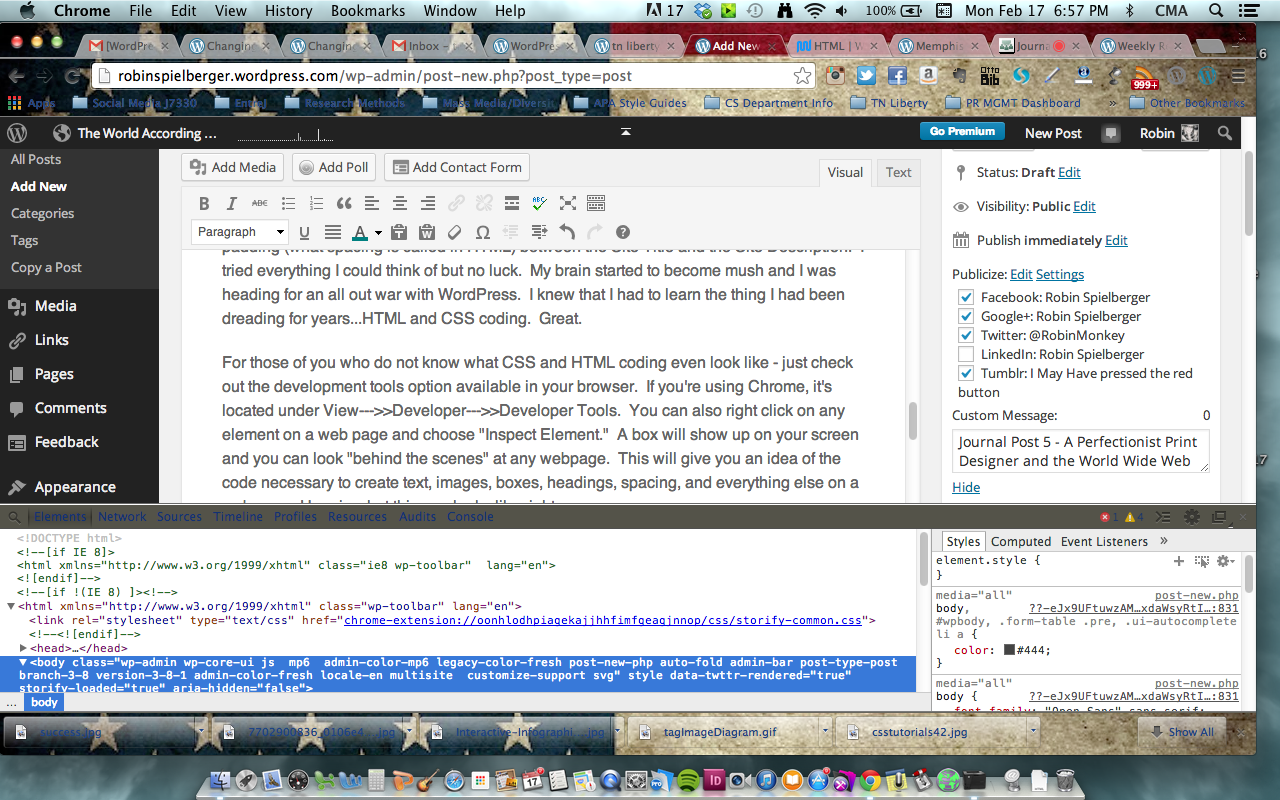The width and height of the screenshot is (1280, 800).
Task: Run the proofread spell-check tool
Action: (x=540, y=203)
